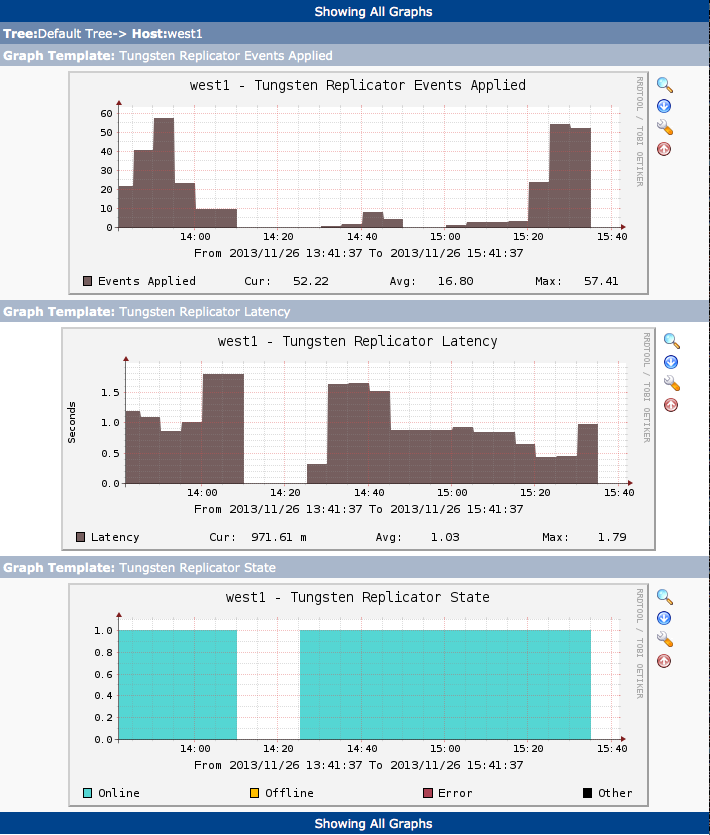Export Events Applied graph data with blue arrow icon
The width and height of the screenshot is (710, 835).
[x=664, y=106]
